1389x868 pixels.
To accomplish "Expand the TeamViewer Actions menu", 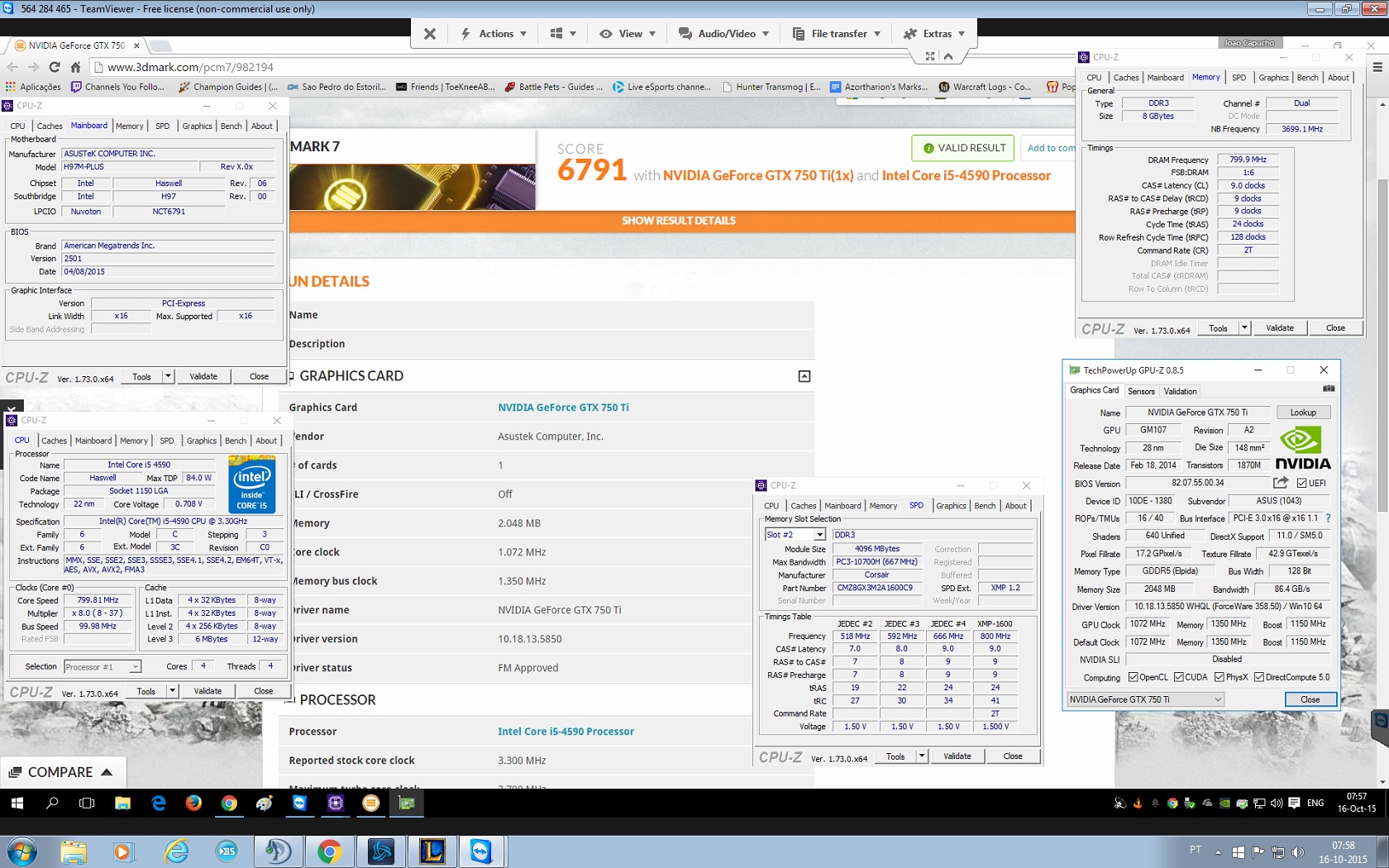I will click(494, 34).
